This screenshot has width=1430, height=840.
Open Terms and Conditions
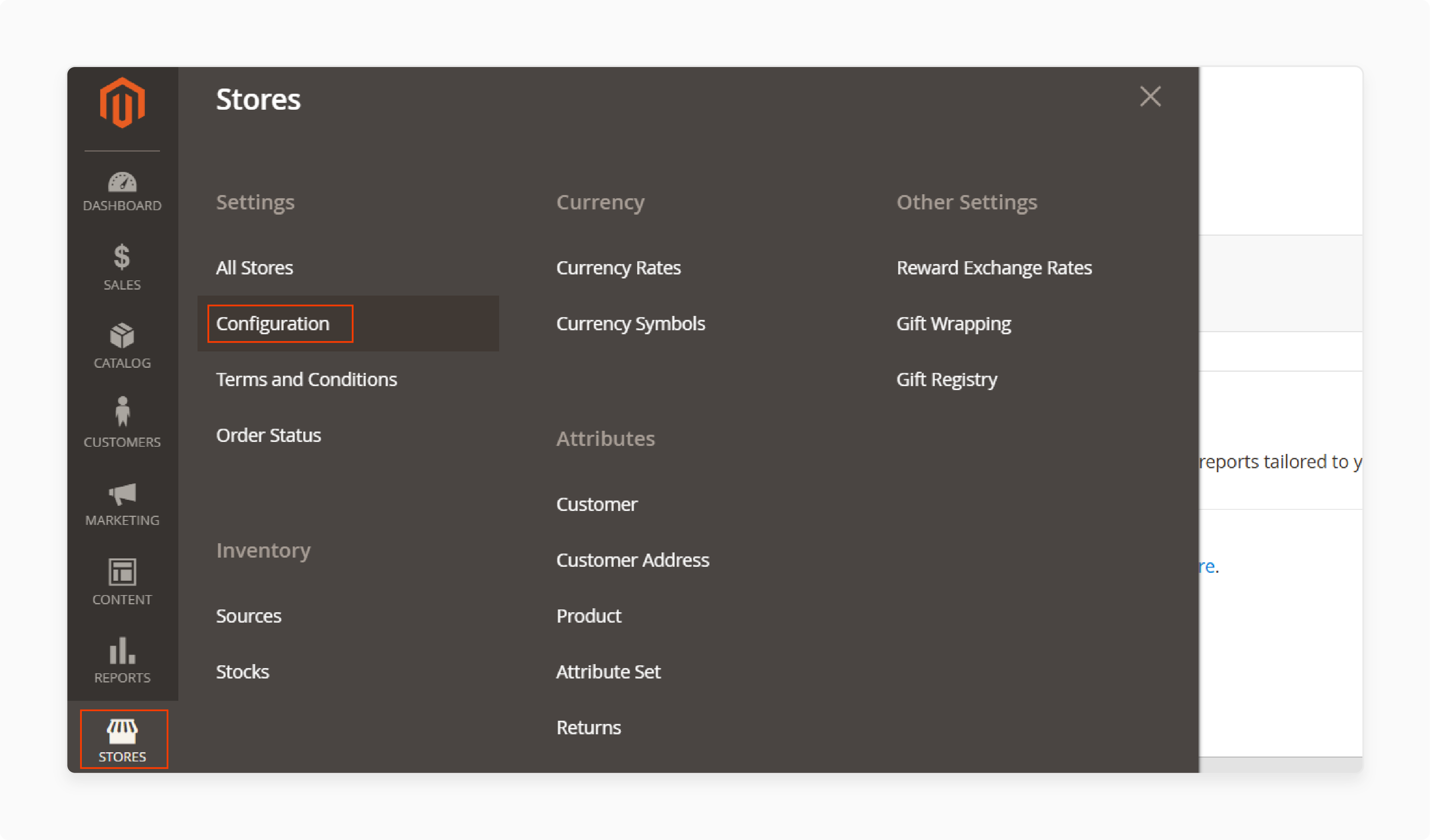(306, 379)
